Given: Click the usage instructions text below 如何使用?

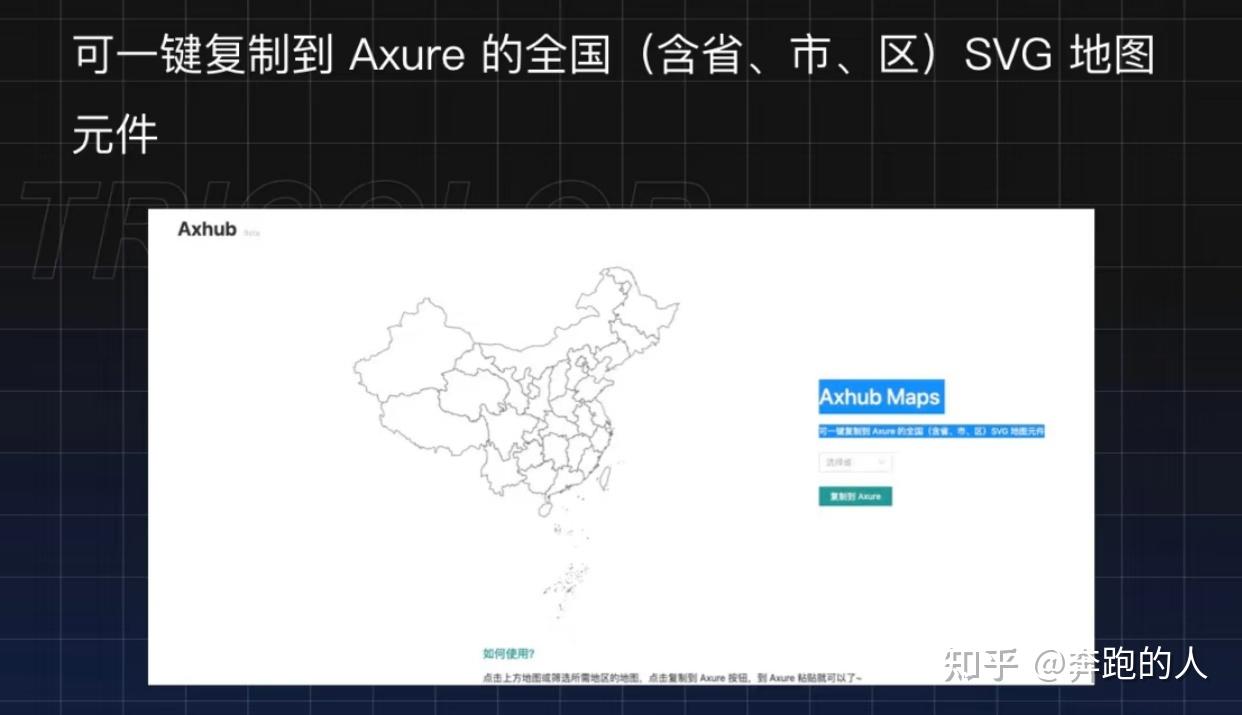Looking at the screenshot, I should pos(672,675).
